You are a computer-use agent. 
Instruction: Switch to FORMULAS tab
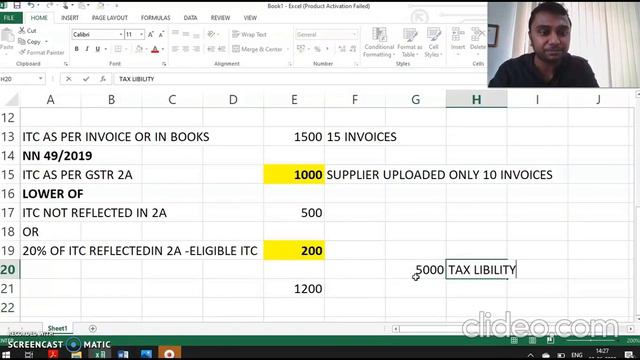[x=156, y=18]
